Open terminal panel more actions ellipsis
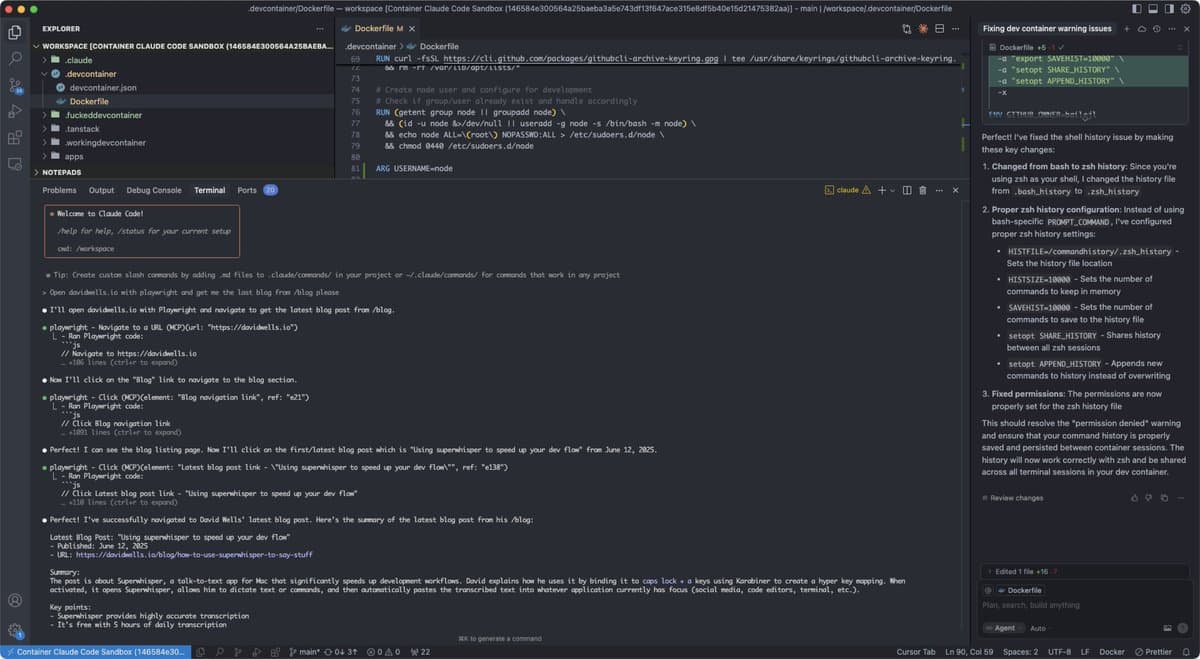 coord(939,190)
